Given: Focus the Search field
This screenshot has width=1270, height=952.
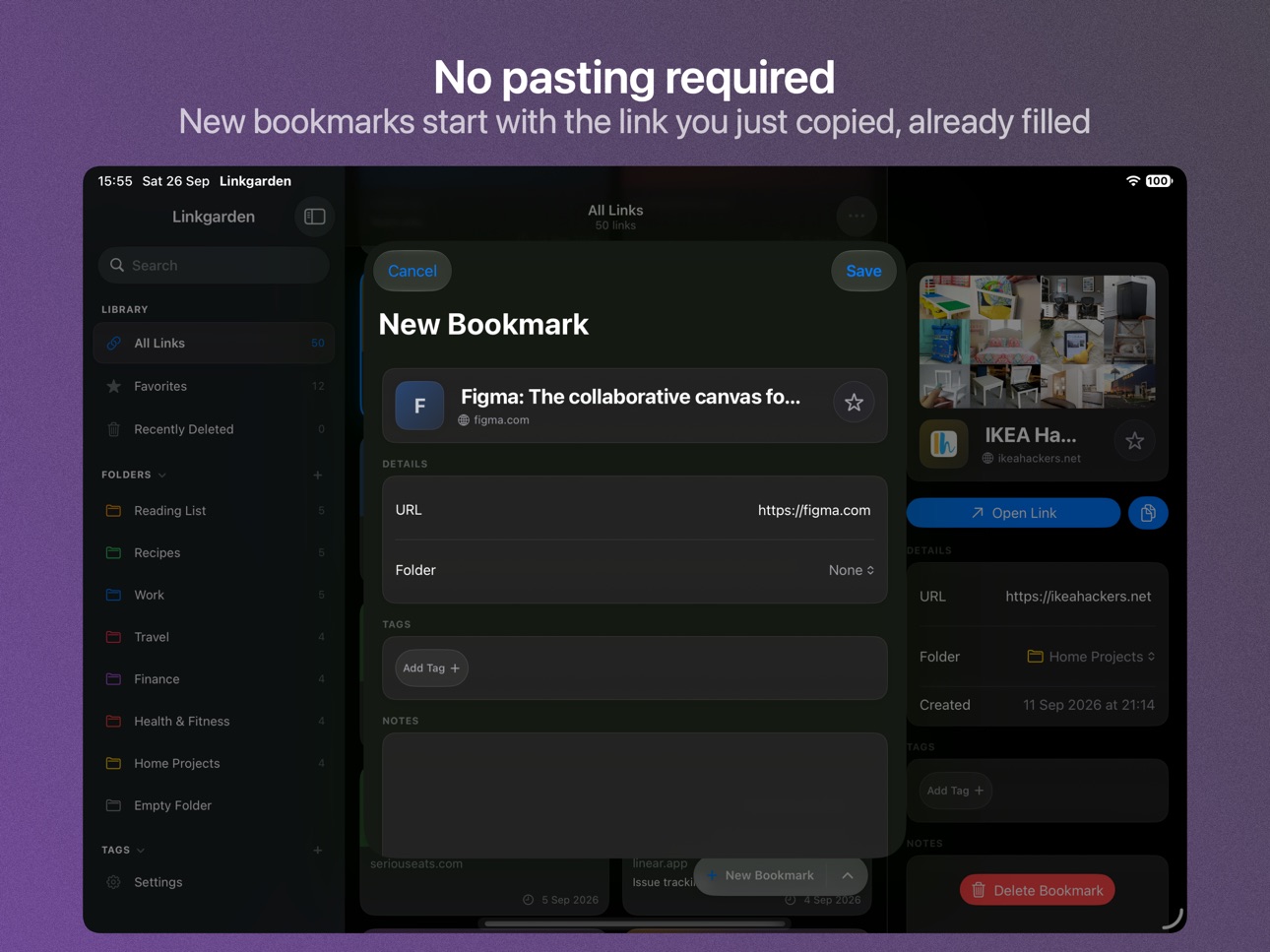Looking at the screenshot, I should coord(214,266).
